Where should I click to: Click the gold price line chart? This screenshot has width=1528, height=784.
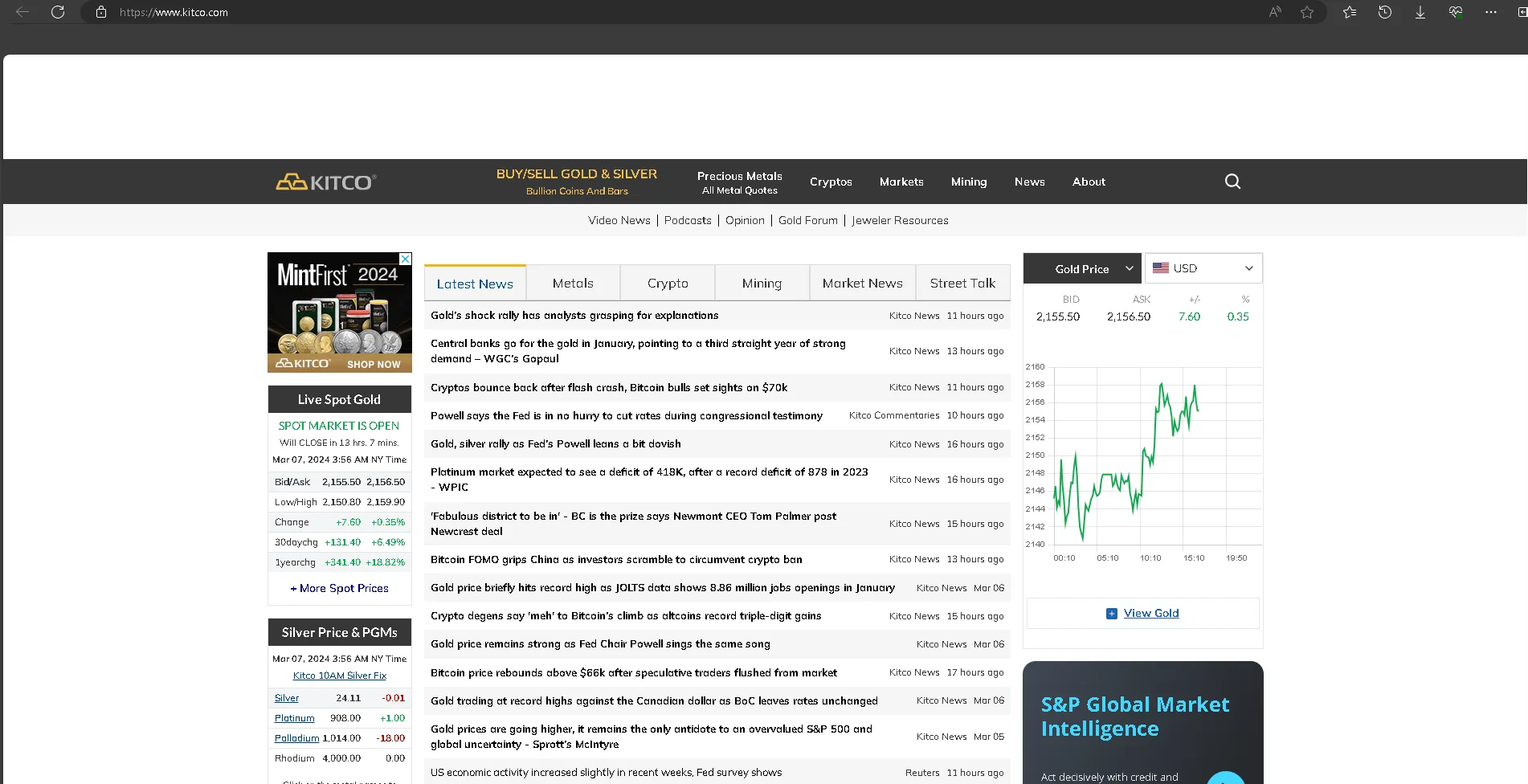[x=1143, y=464]
